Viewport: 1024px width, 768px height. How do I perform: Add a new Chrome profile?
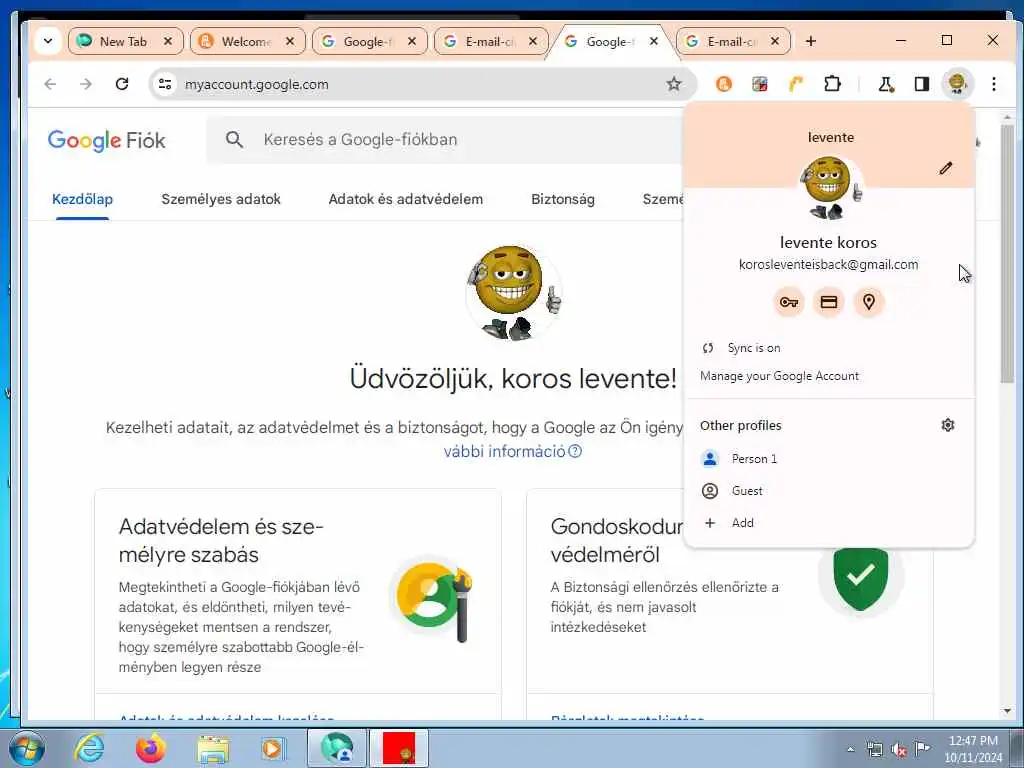click(x=829, y=522)
